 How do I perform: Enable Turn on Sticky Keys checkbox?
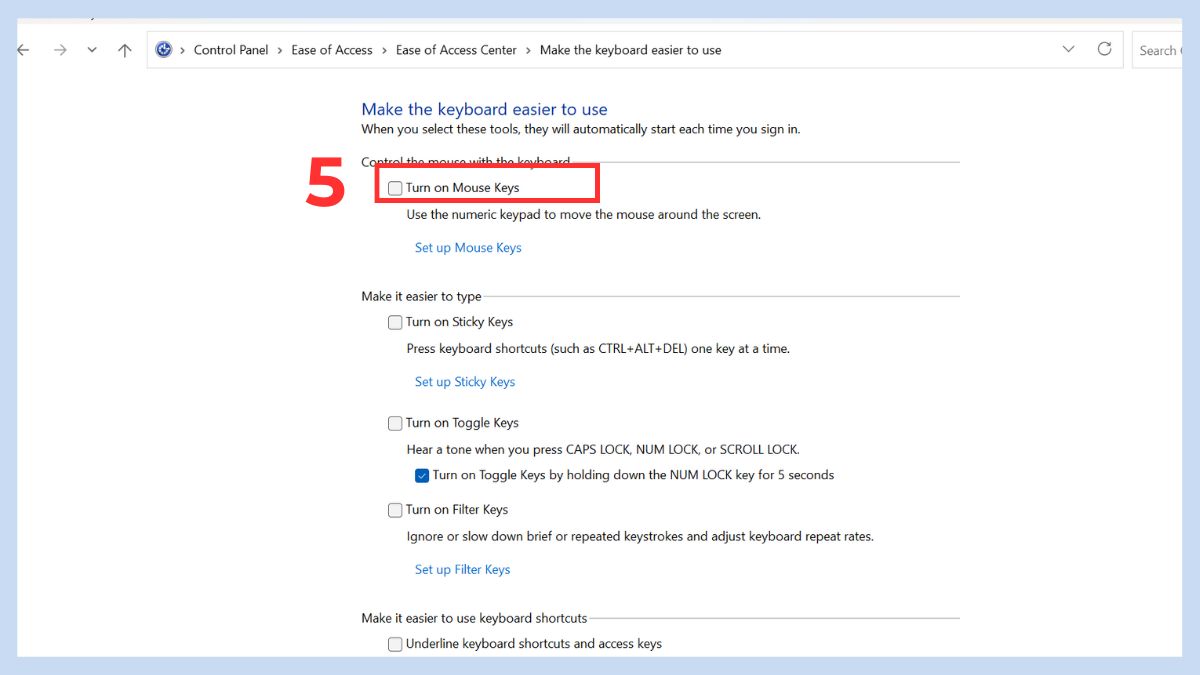point(395,322)
